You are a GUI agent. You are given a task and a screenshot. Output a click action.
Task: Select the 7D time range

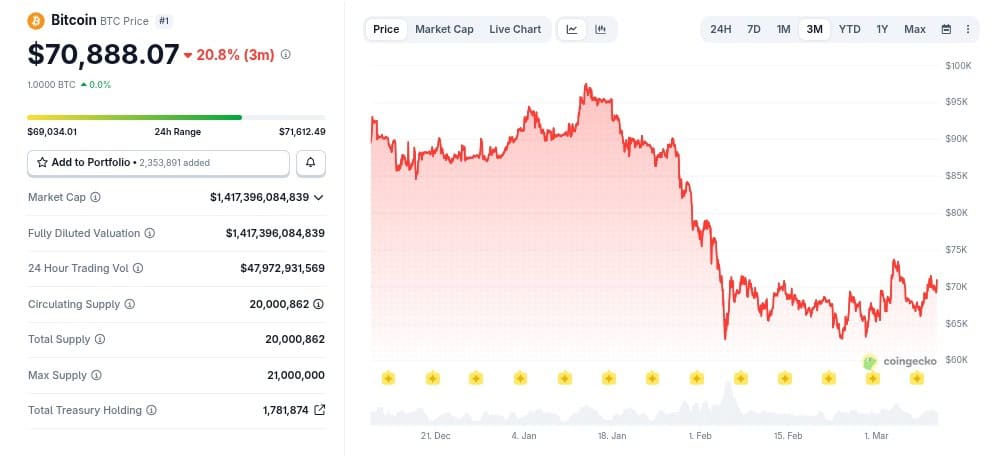[754, 29]
